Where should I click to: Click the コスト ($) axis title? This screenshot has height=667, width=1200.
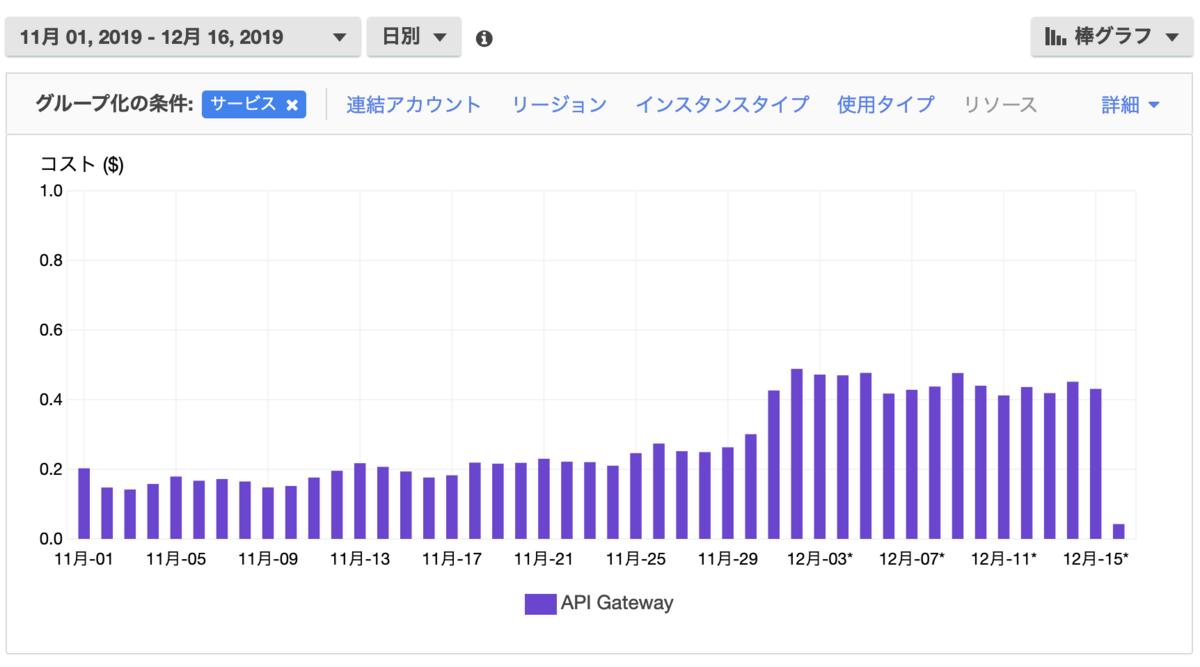pos(82,165)
